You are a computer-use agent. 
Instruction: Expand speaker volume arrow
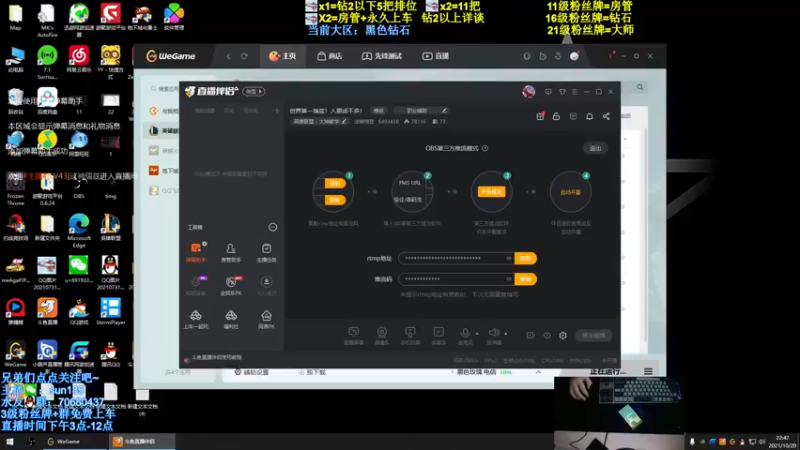click(x=506, y=334)
